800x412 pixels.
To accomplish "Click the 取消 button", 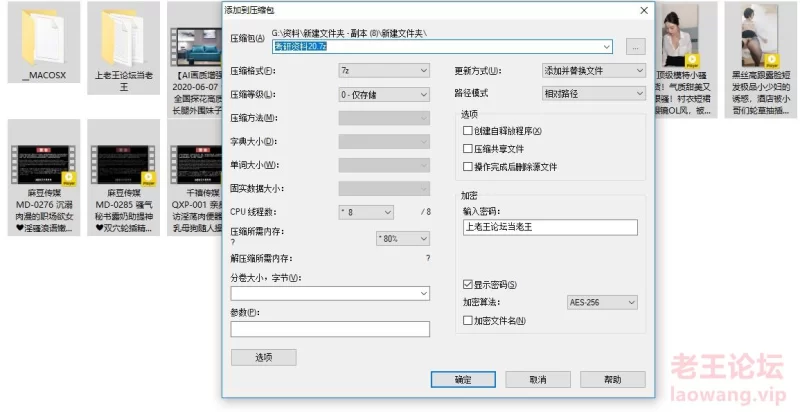I will coord(538,379).
